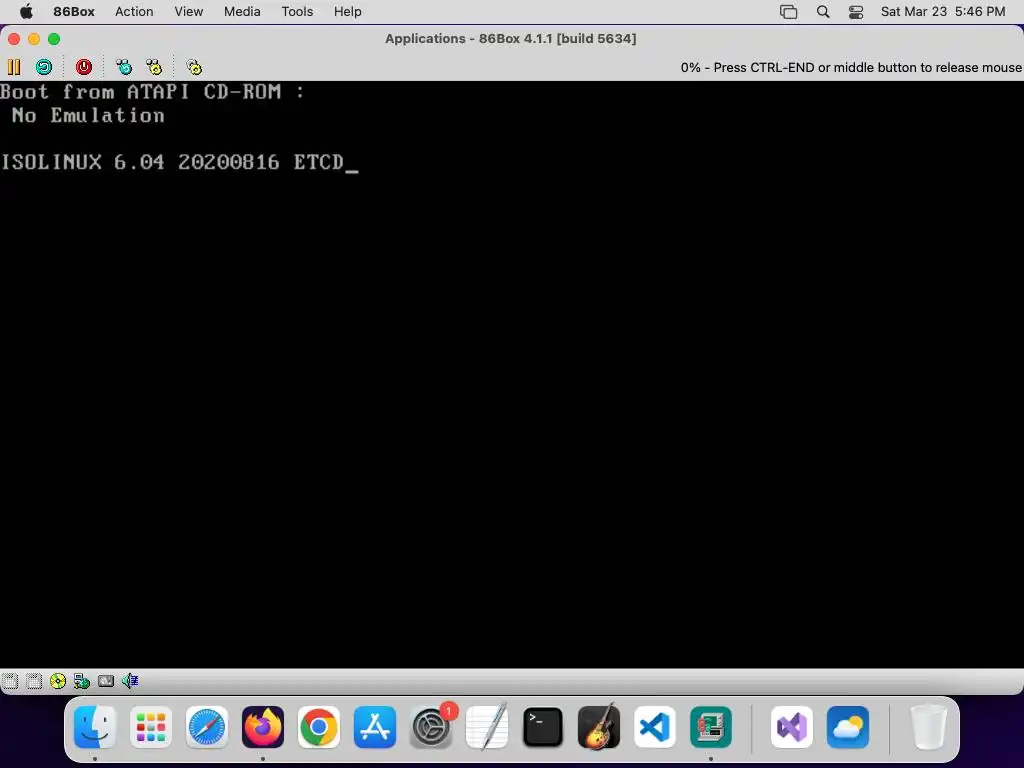Minimize the 86Box window
Image resolution: width=1024 pixels, height=768 pixels.
coord(34,39)
